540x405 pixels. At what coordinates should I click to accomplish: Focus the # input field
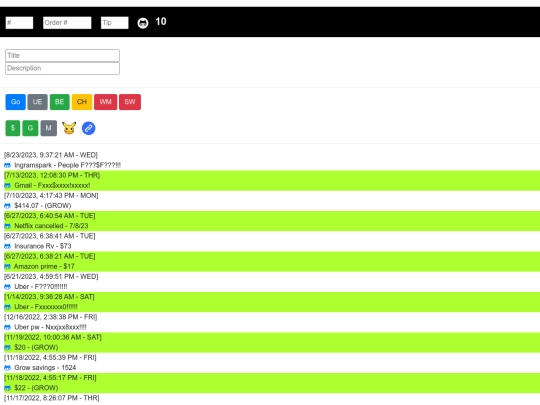click(19, 23)
